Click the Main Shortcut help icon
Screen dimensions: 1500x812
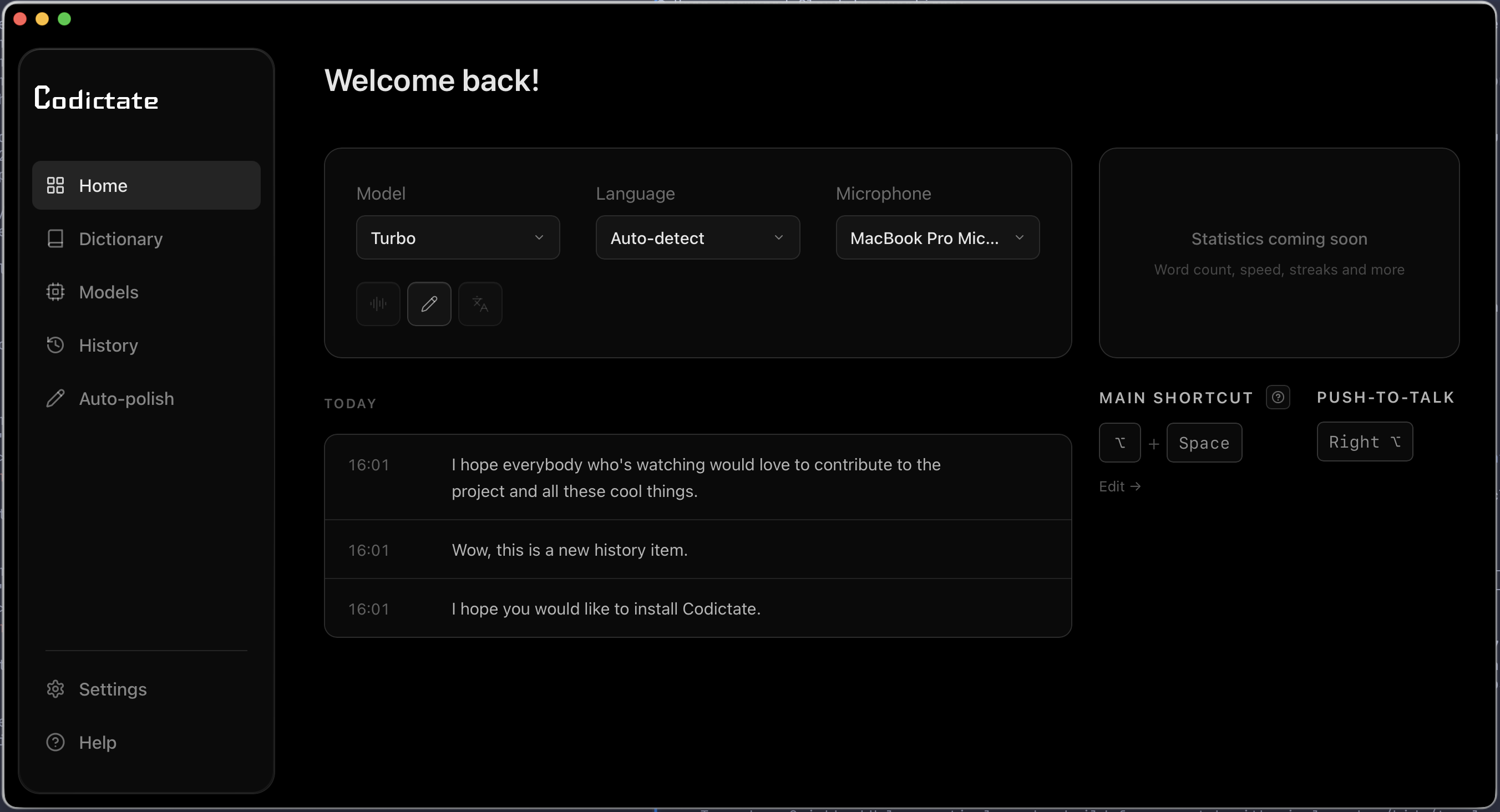pos(1278,398)
